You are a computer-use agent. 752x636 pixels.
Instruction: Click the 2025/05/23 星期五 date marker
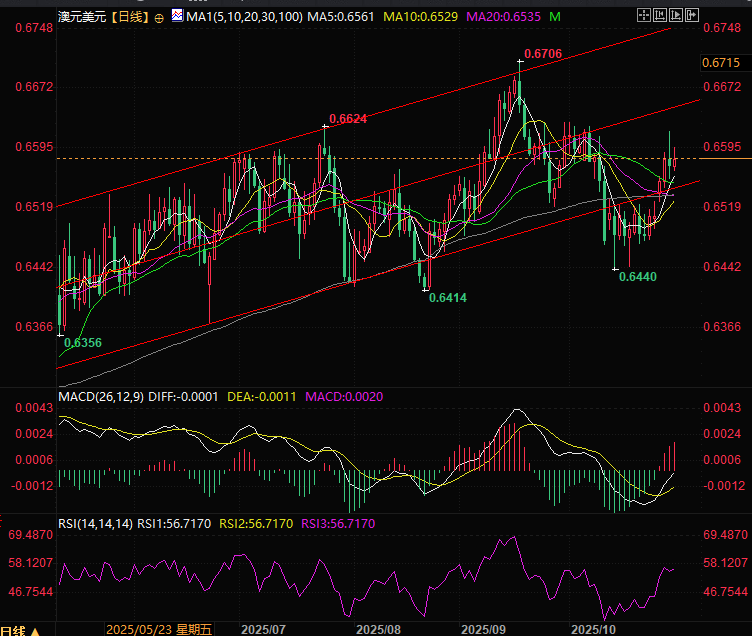point(158,630)
